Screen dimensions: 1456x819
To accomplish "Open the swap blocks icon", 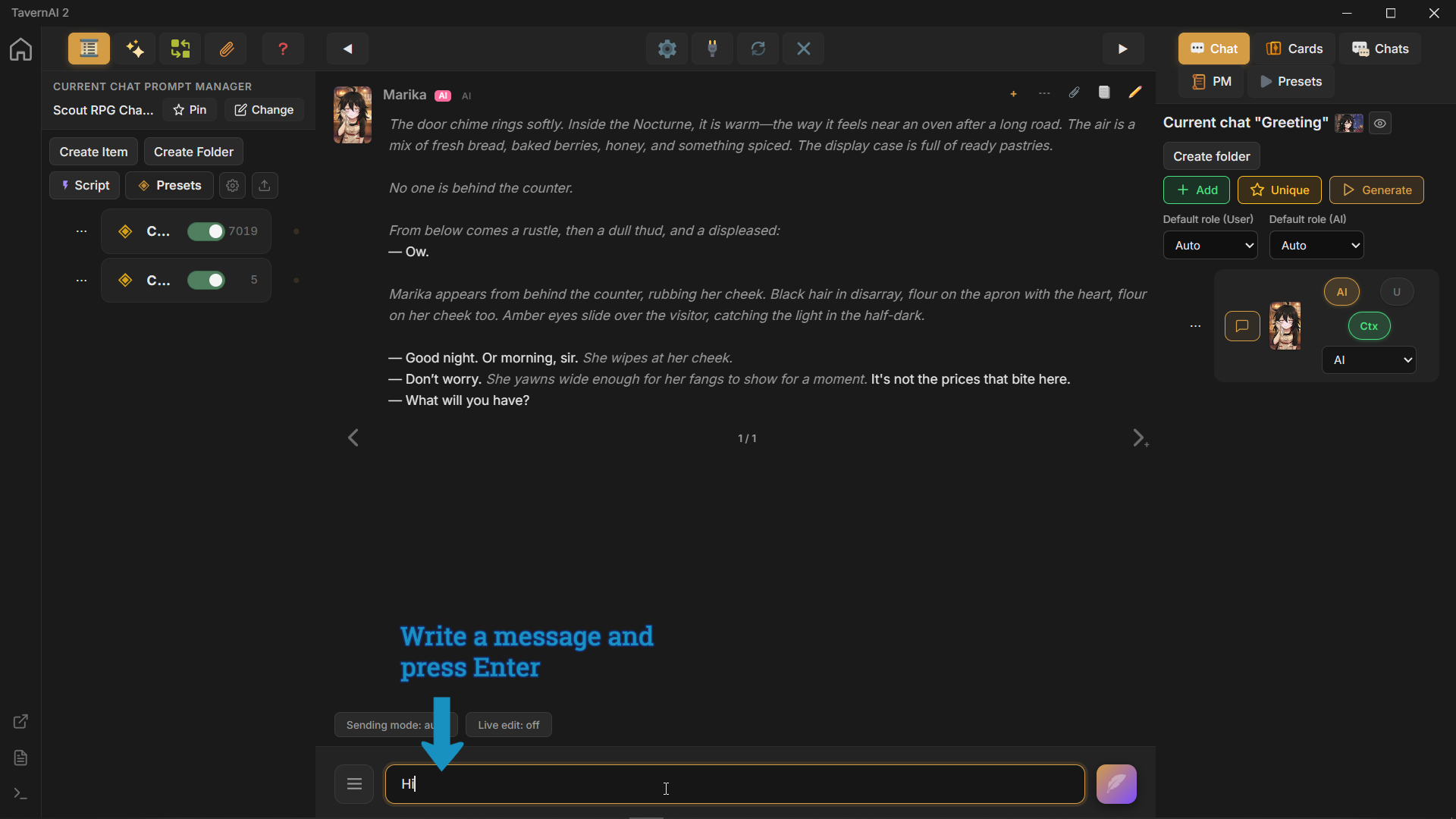I will tap(180, 49).
